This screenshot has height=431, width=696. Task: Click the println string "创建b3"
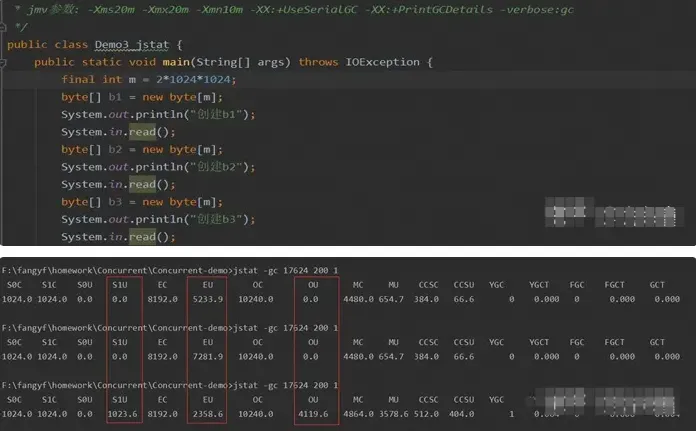[x=216, y=219]
